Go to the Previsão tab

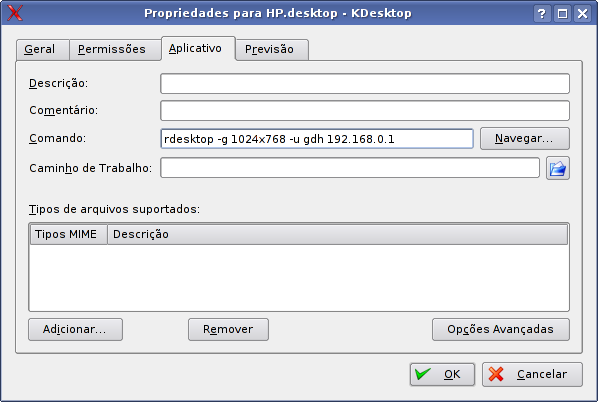pos(272,50)
